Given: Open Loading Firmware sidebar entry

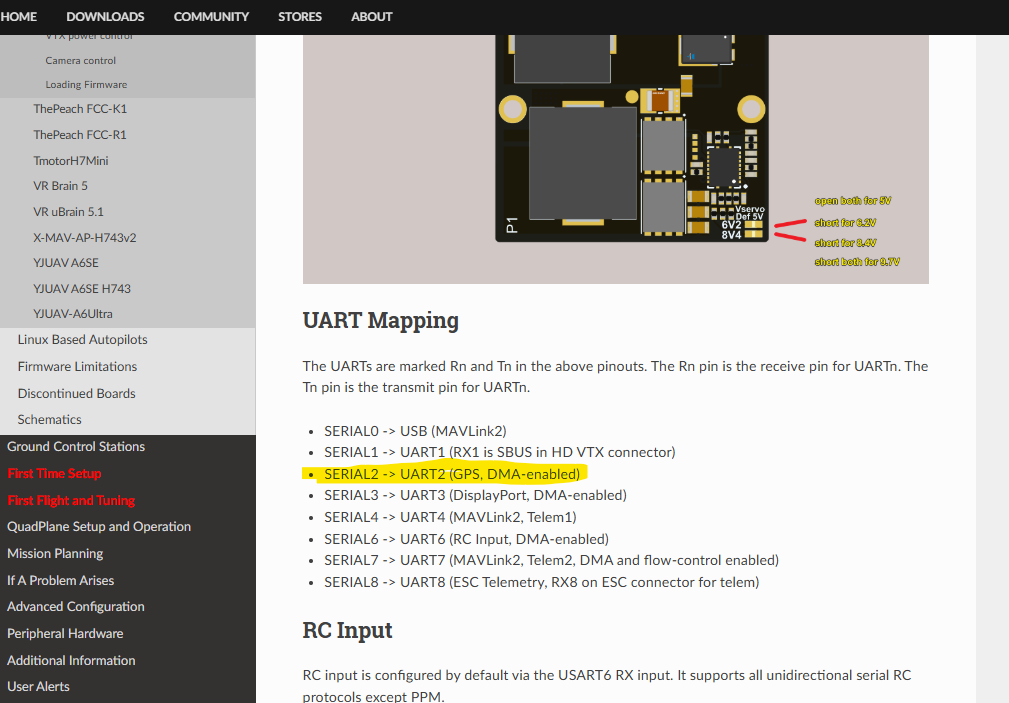Looking at the screenshot, I should point(85,85).
